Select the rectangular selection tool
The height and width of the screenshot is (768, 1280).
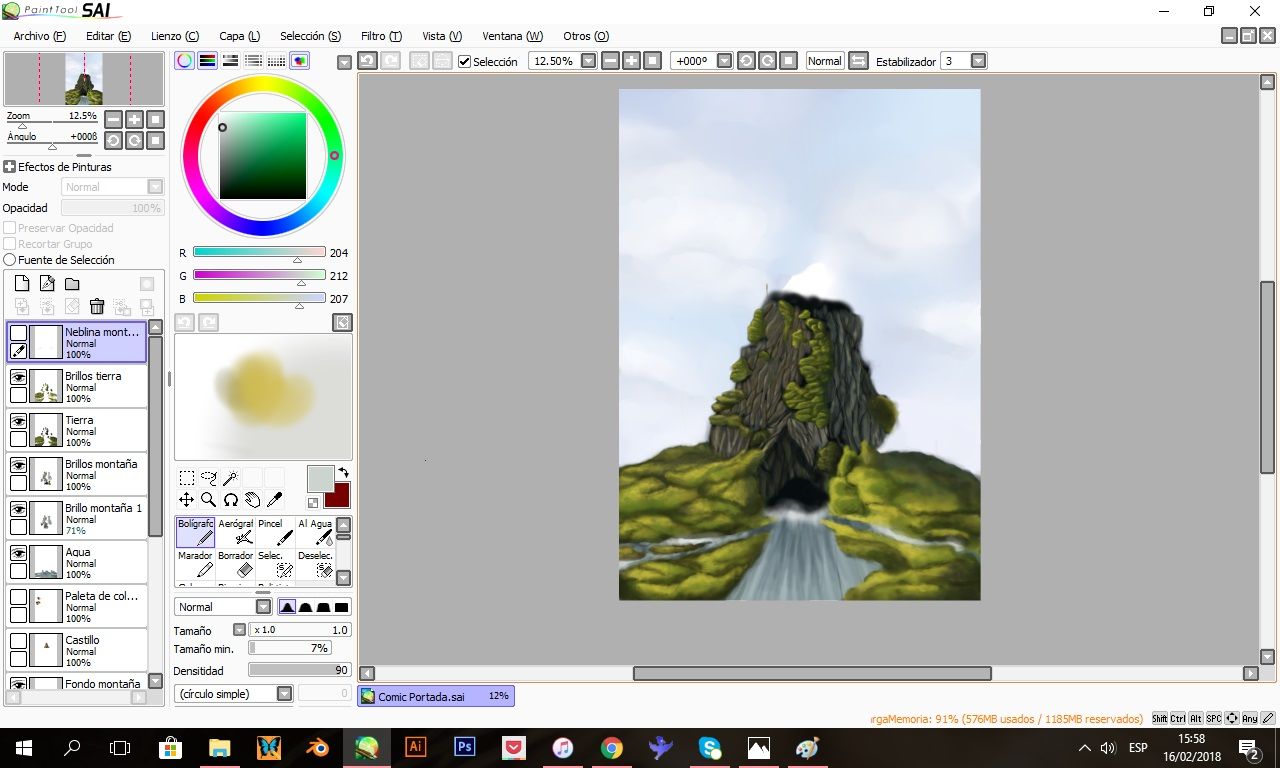pos(186,478)
